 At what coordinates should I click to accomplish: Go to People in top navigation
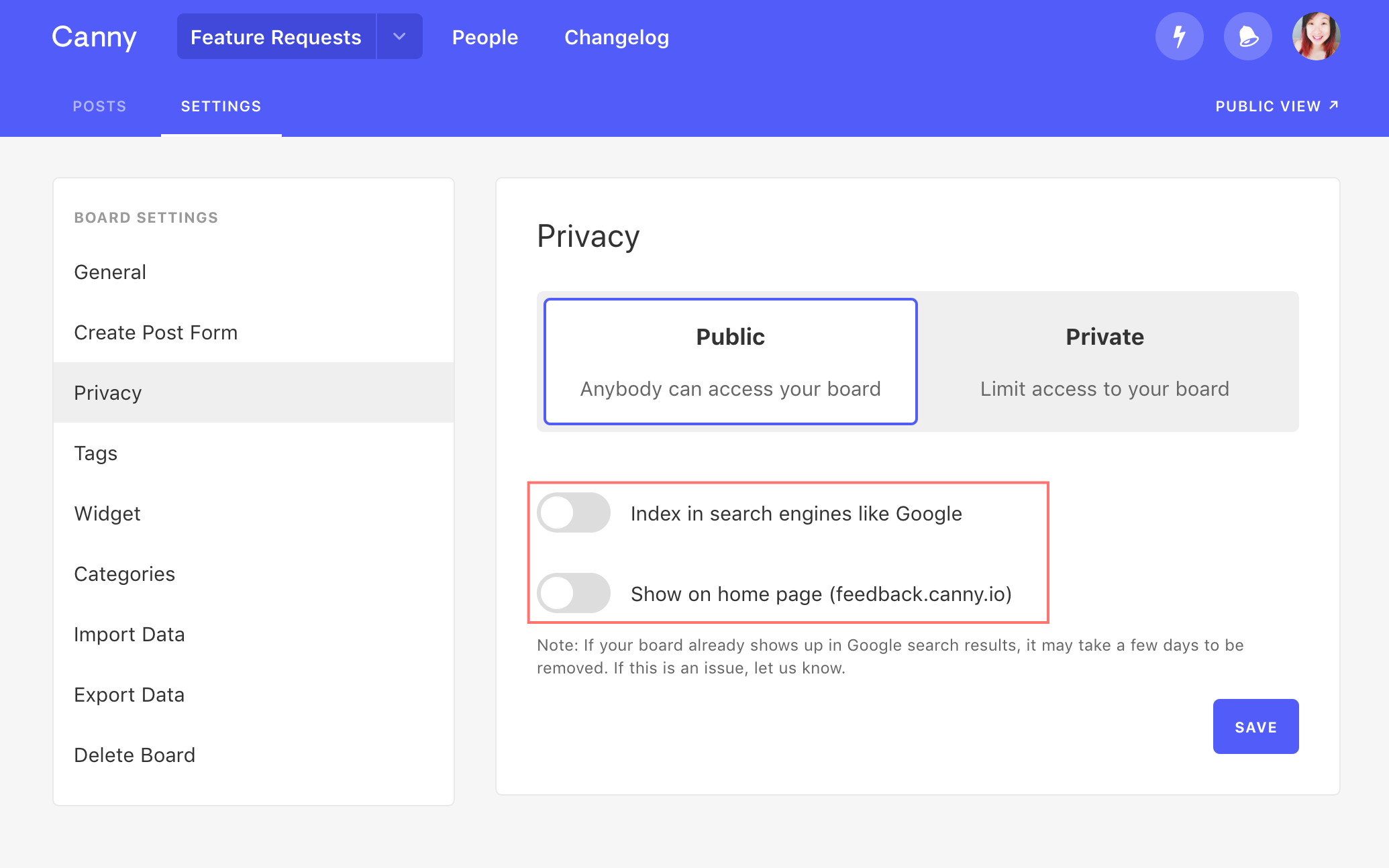(x=484, y=38)
